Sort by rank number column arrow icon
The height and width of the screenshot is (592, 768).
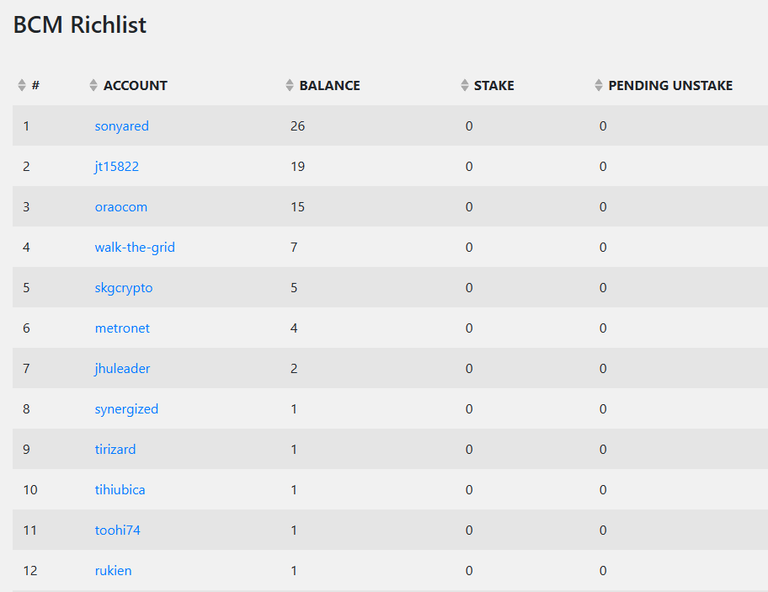point(22,85)
